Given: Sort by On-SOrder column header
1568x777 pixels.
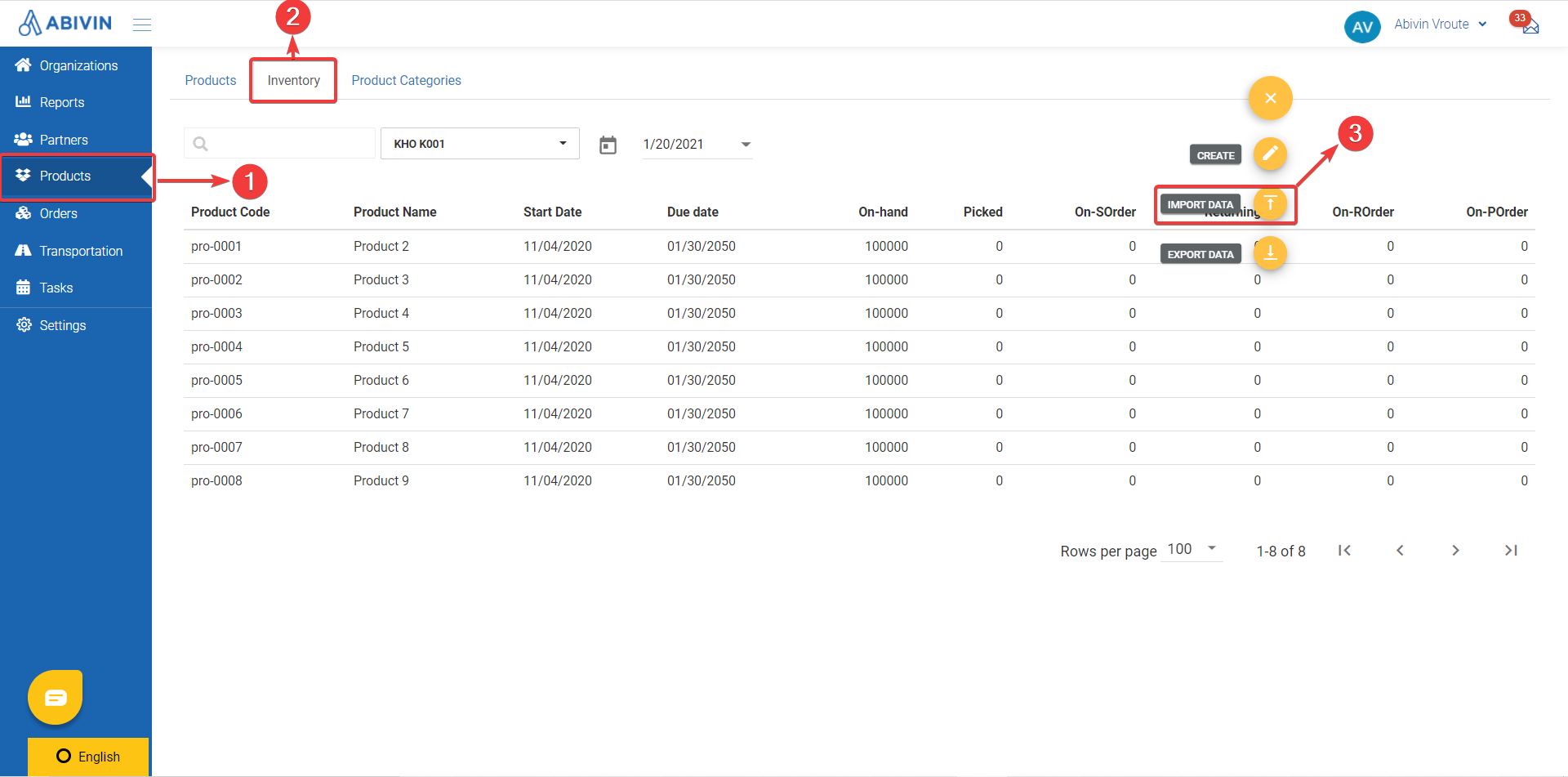Looking at the screenshot, I should click(1105, 212).
